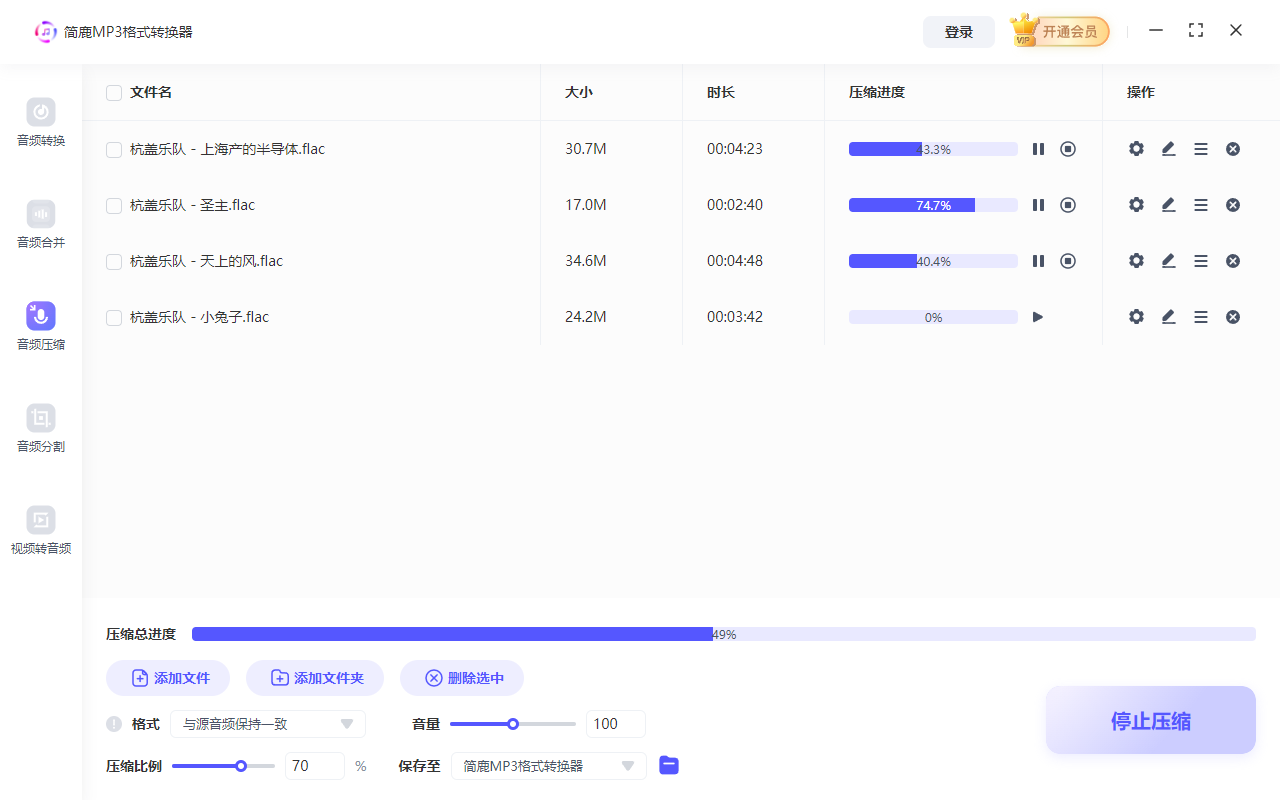Click the 音量 volume slider handle
Image resolution: width=1280 pixels, height=800 pixels.
coord(513,724)
